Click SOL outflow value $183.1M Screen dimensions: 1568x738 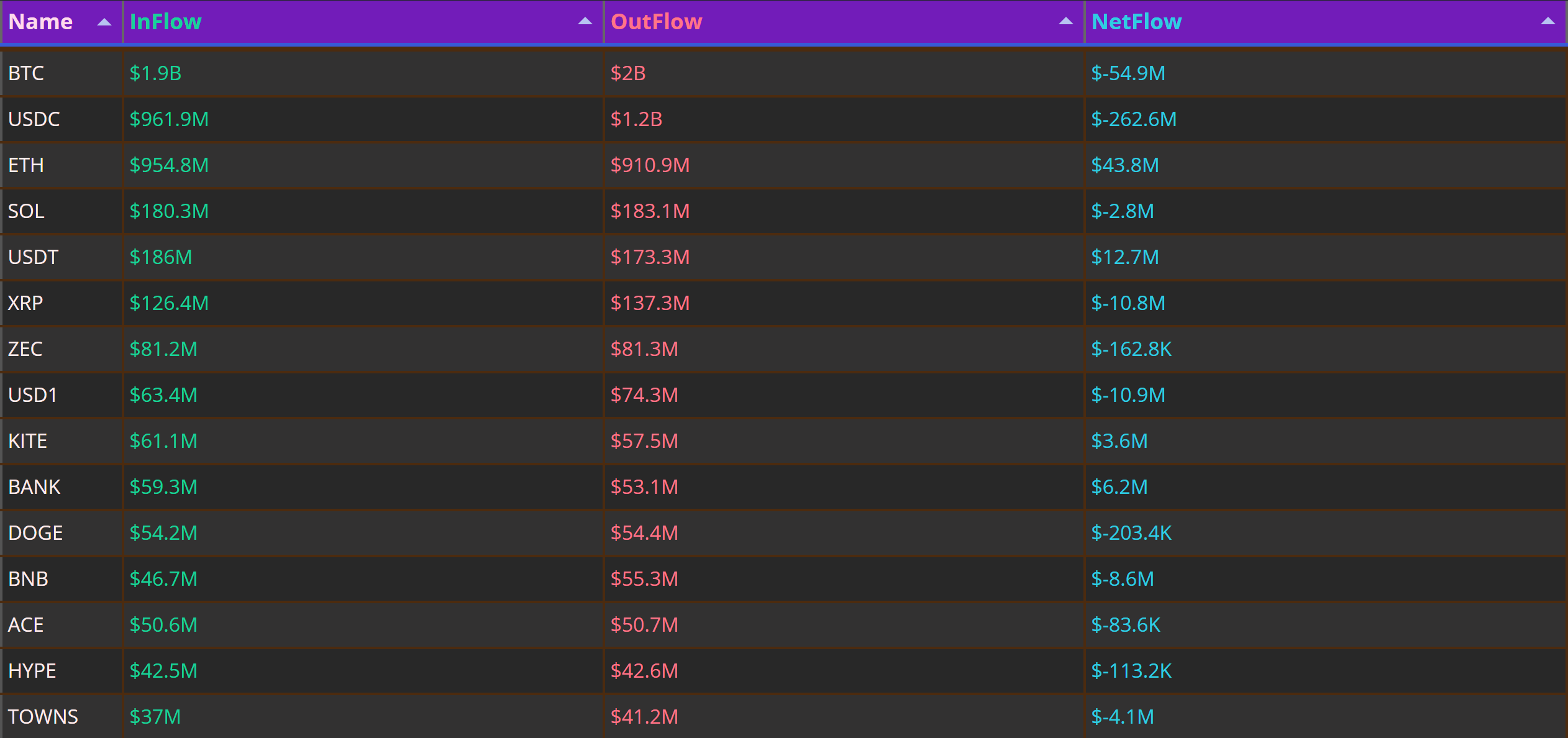click(x=650, y=211)
